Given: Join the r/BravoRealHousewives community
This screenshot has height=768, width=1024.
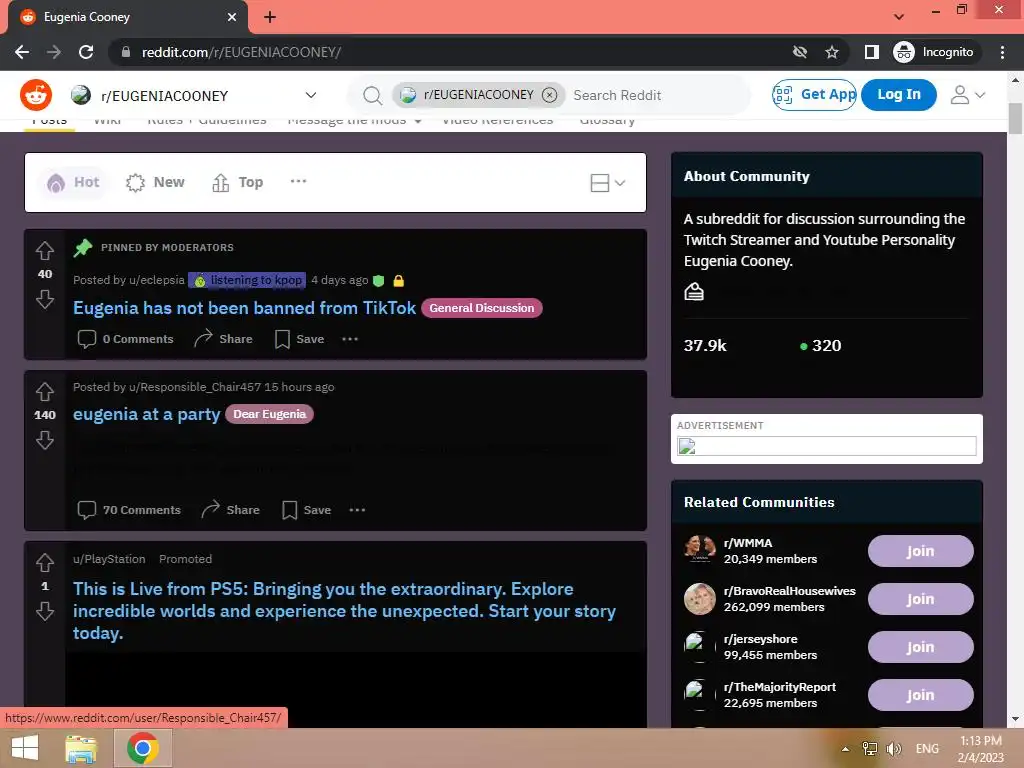Looking at the screenshot, I should click(920, 599).
